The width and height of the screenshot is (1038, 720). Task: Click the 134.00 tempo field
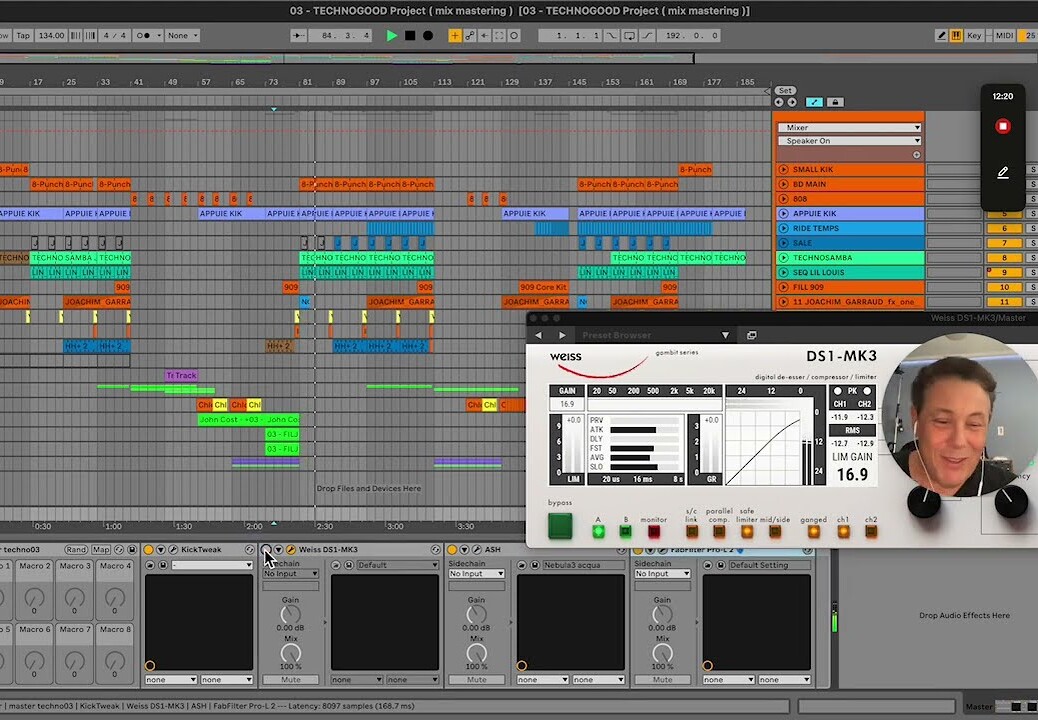tap(51, 36)
